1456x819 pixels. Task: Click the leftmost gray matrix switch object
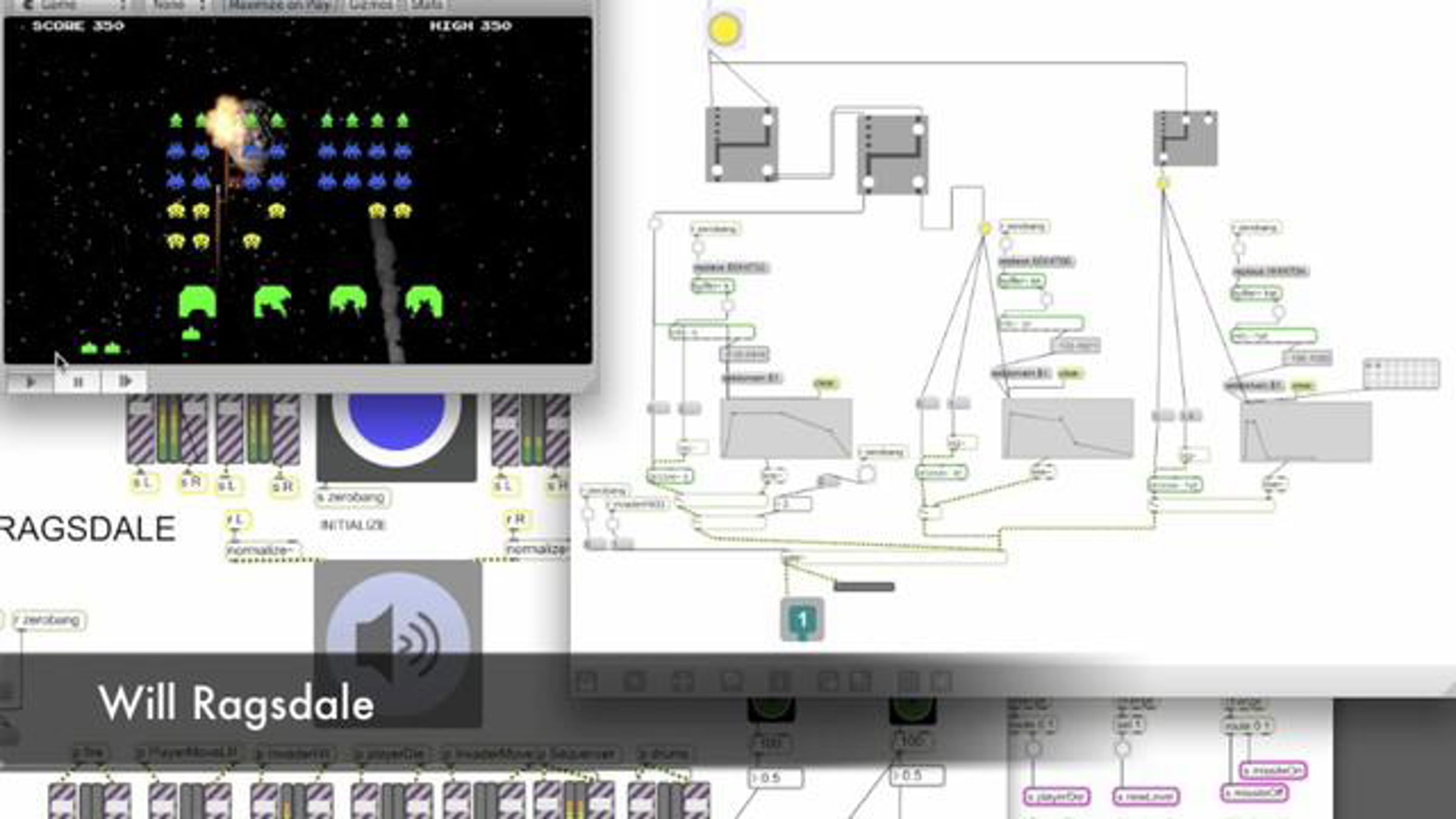pyautogui.click(x=741, y=144)
